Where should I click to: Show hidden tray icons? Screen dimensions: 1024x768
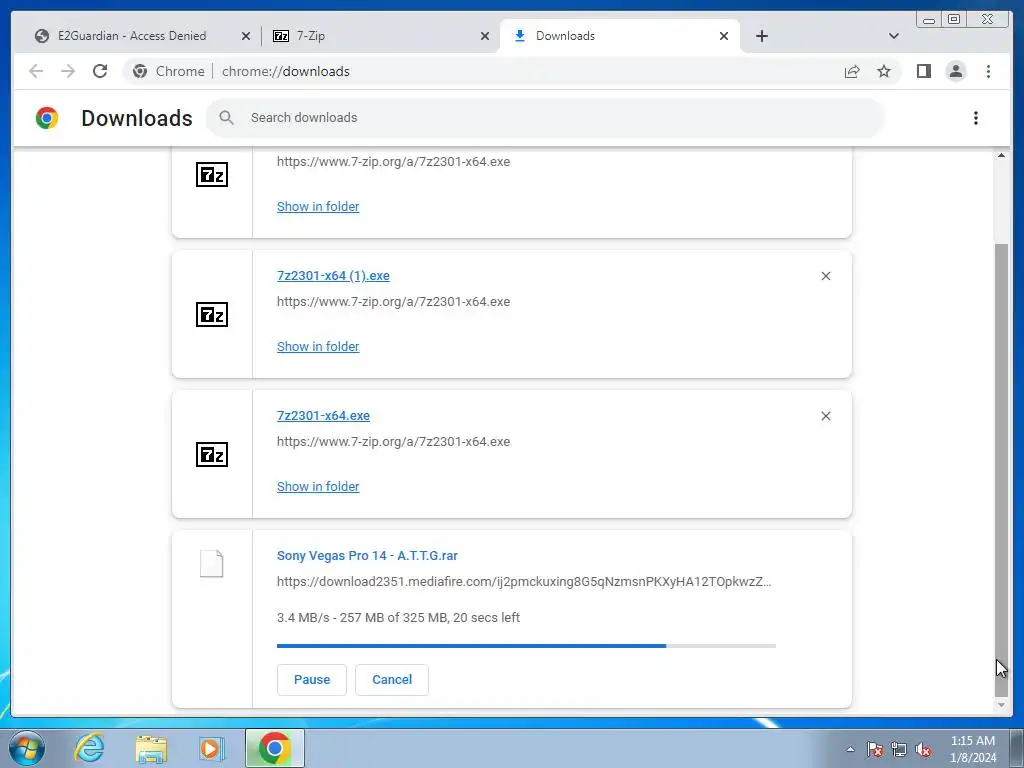pos(850,750)
